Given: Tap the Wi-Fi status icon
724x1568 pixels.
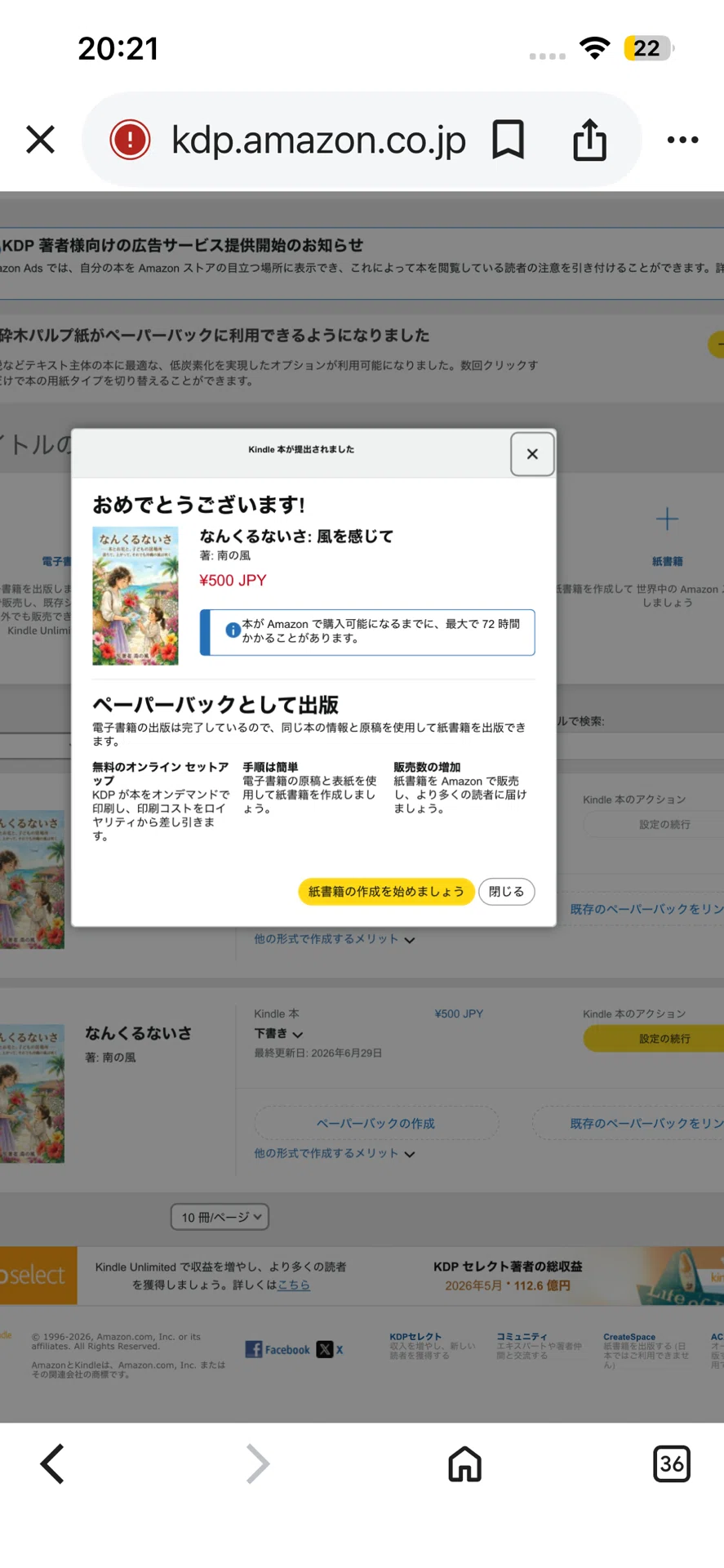Looking at the screenshot, I should click(x=595, y=48).
